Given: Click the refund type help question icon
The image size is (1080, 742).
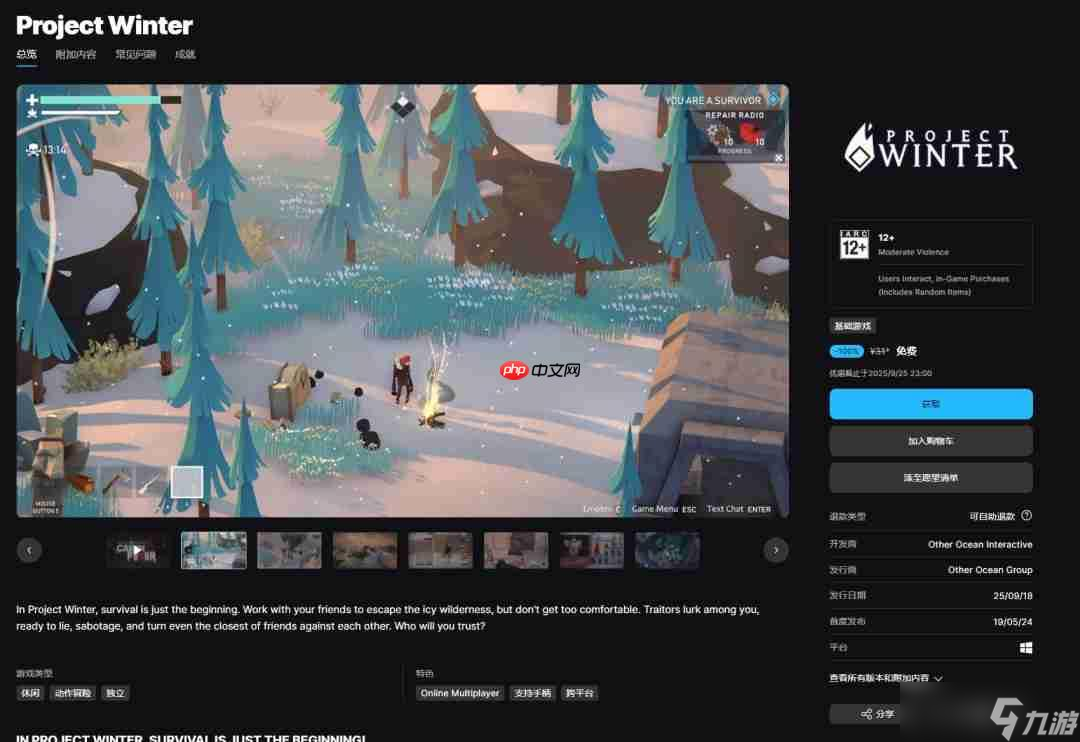Looking at the screenshot, I should 1026,515.
